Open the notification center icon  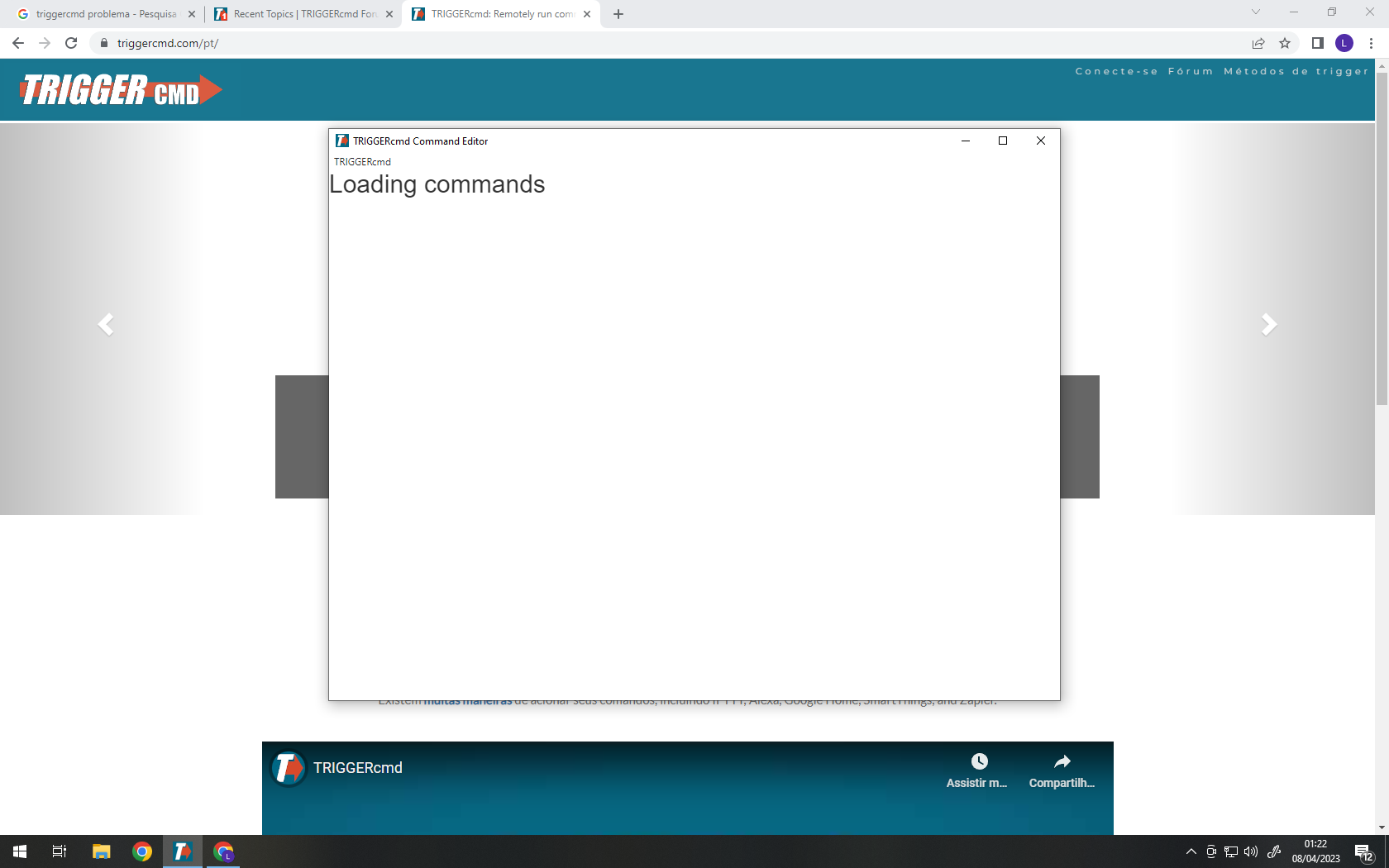[x=1364, y=851]
